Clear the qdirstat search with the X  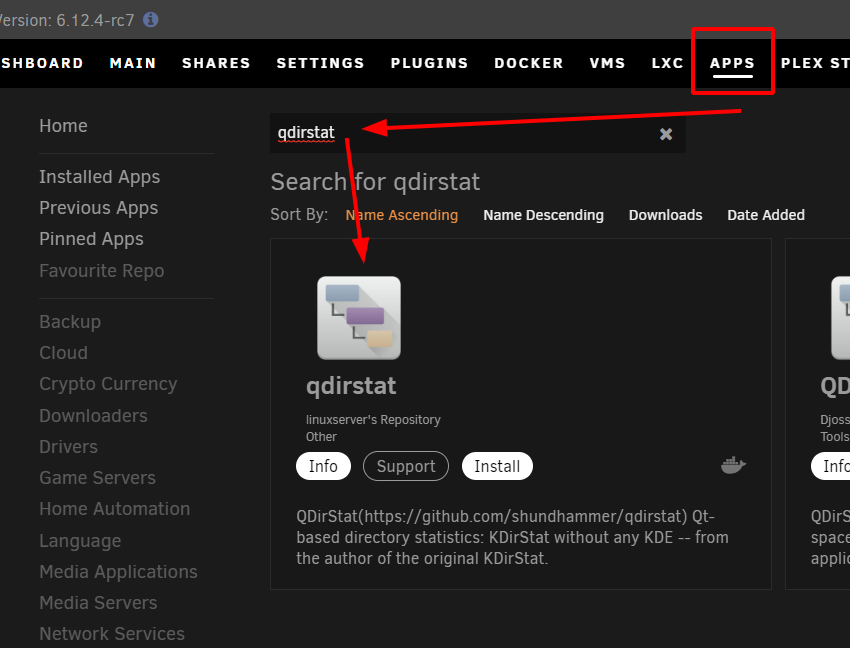tap(666, 134)
